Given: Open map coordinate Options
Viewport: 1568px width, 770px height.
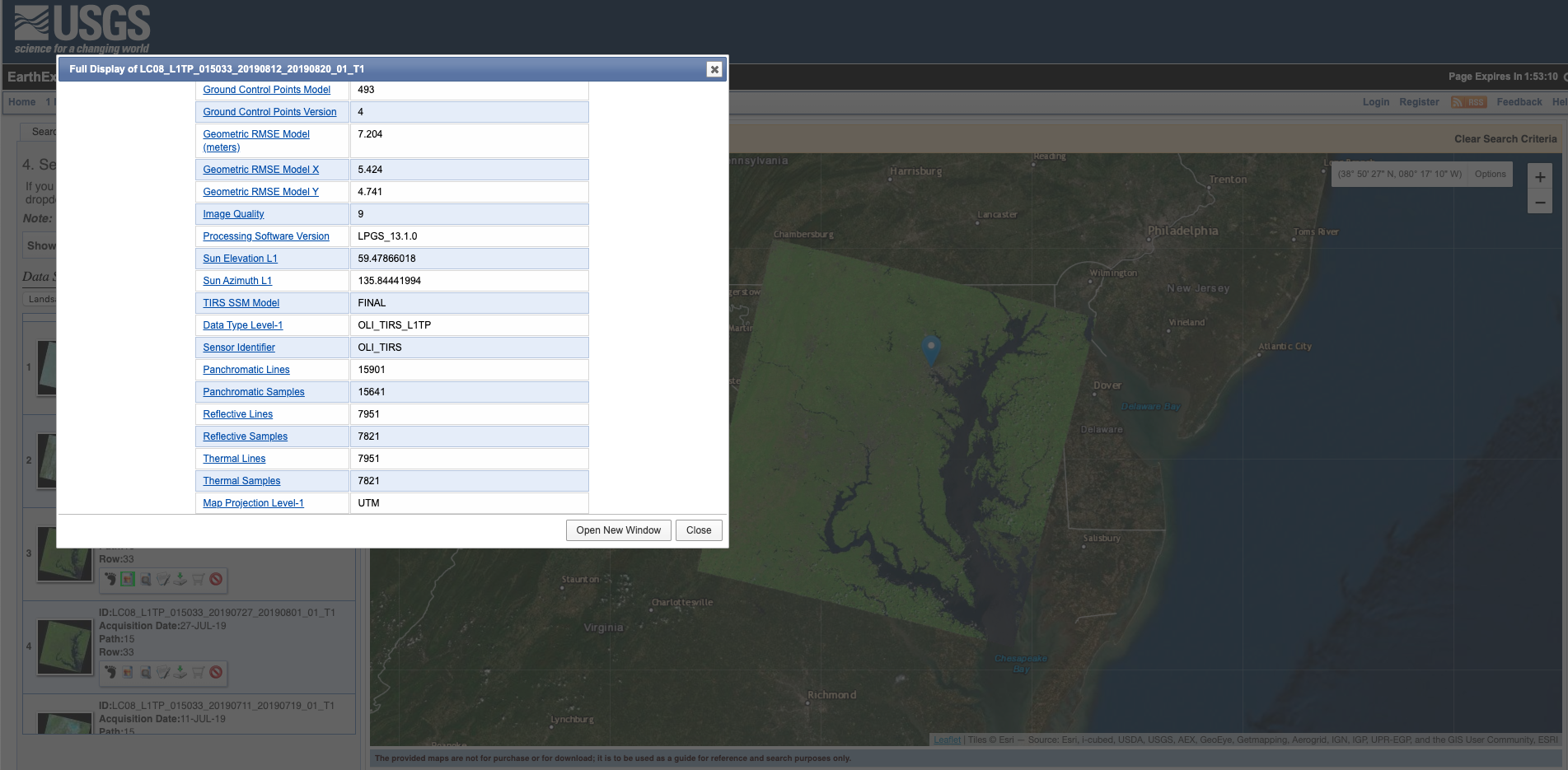Looking at the screenshot, I should pos(1490,174).
